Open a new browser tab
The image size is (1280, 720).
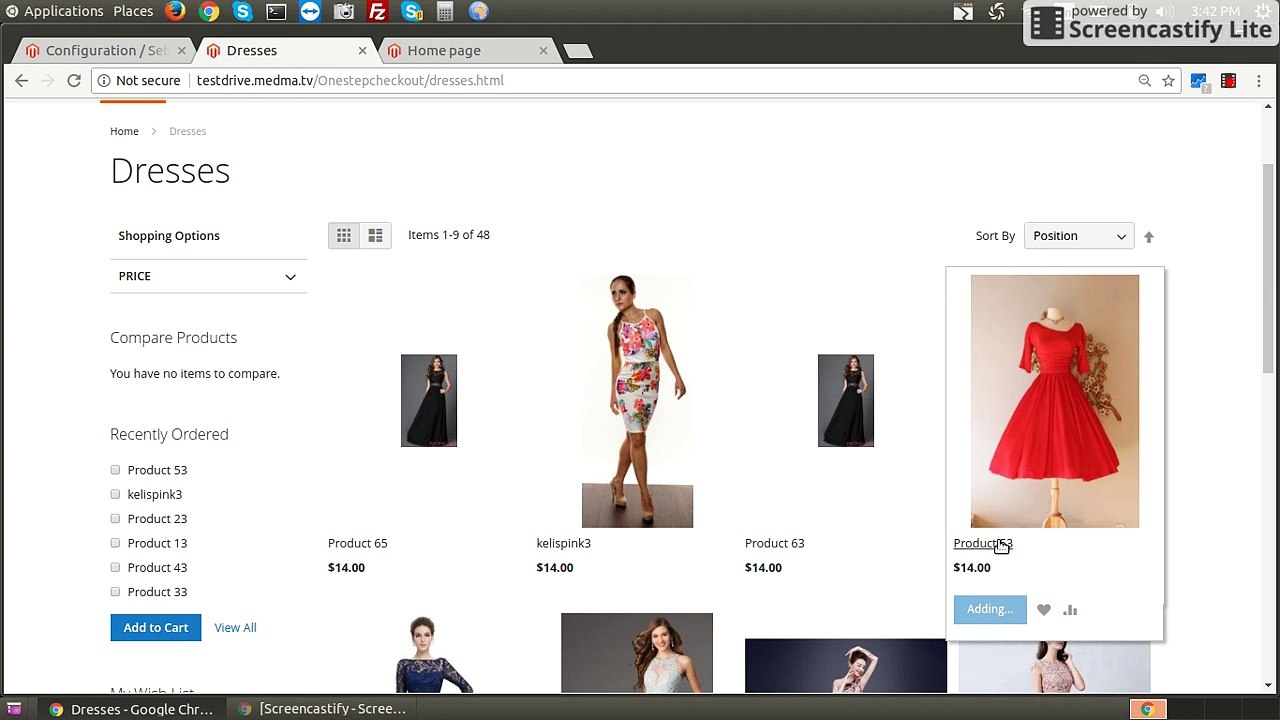click(x=578, y=51)
